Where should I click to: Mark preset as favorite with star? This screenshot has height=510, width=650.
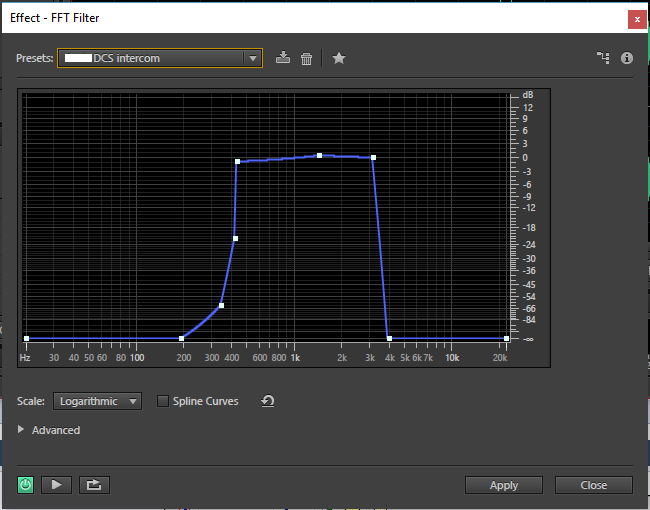[339, 58]
